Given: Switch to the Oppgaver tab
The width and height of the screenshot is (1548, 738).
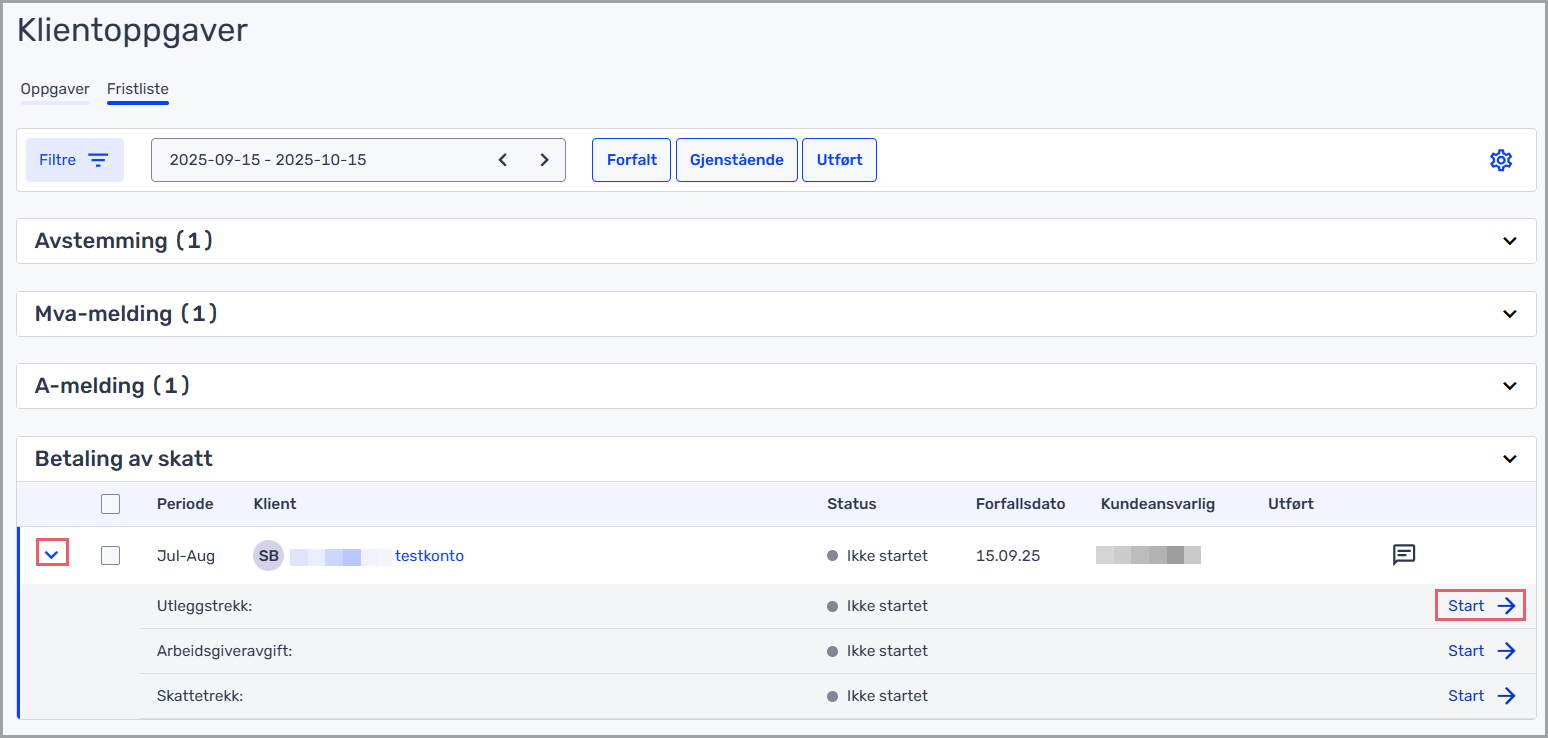Looking at the screenshot, I should tap(55, 89).
